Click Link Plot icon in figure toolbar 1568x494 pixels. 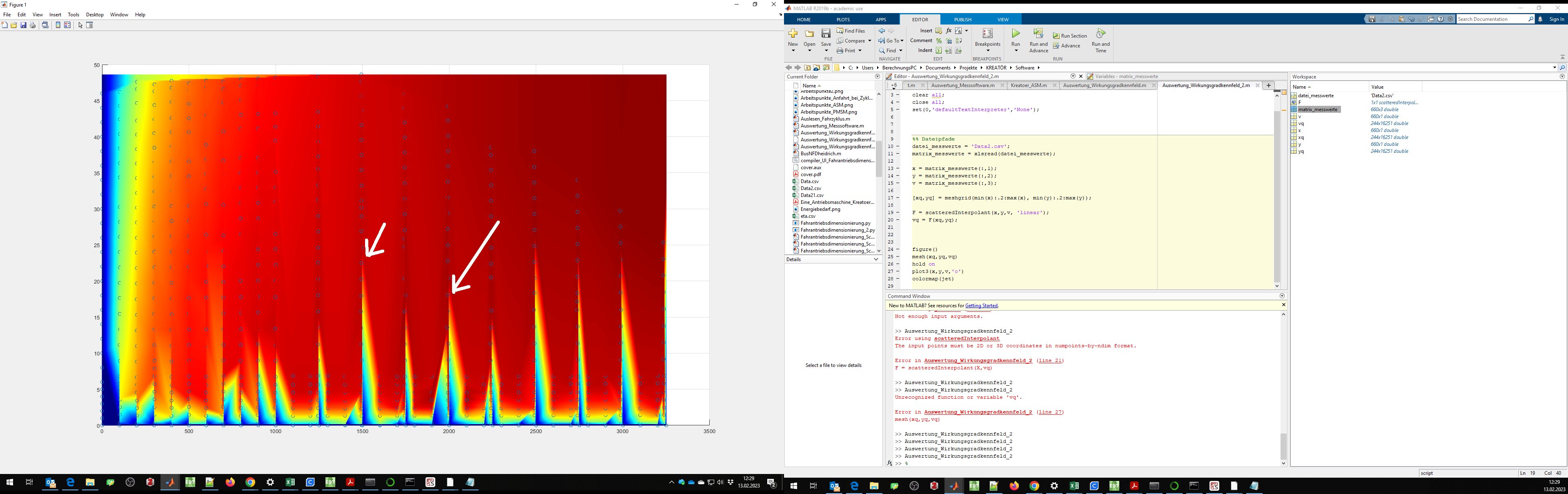45,25
